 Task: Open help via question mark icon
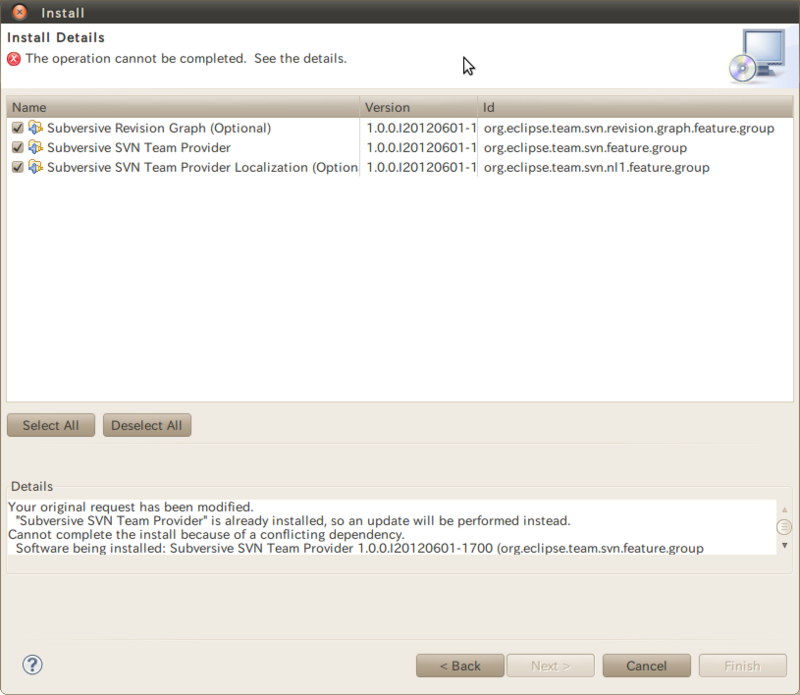[32, 665]
